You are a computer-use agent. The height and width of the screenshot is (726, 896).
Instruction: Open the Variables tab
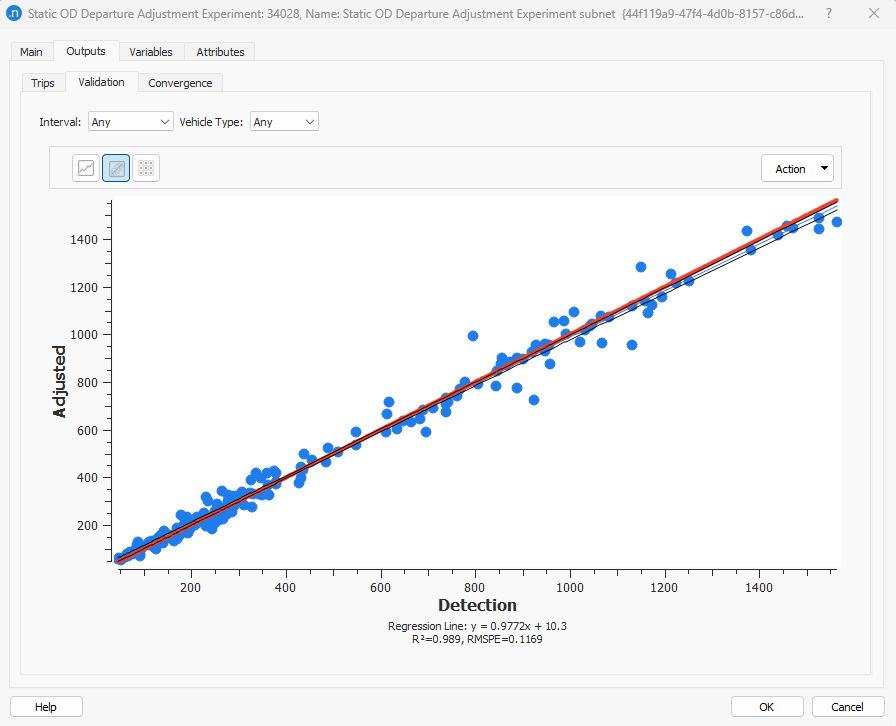[151, 52]
